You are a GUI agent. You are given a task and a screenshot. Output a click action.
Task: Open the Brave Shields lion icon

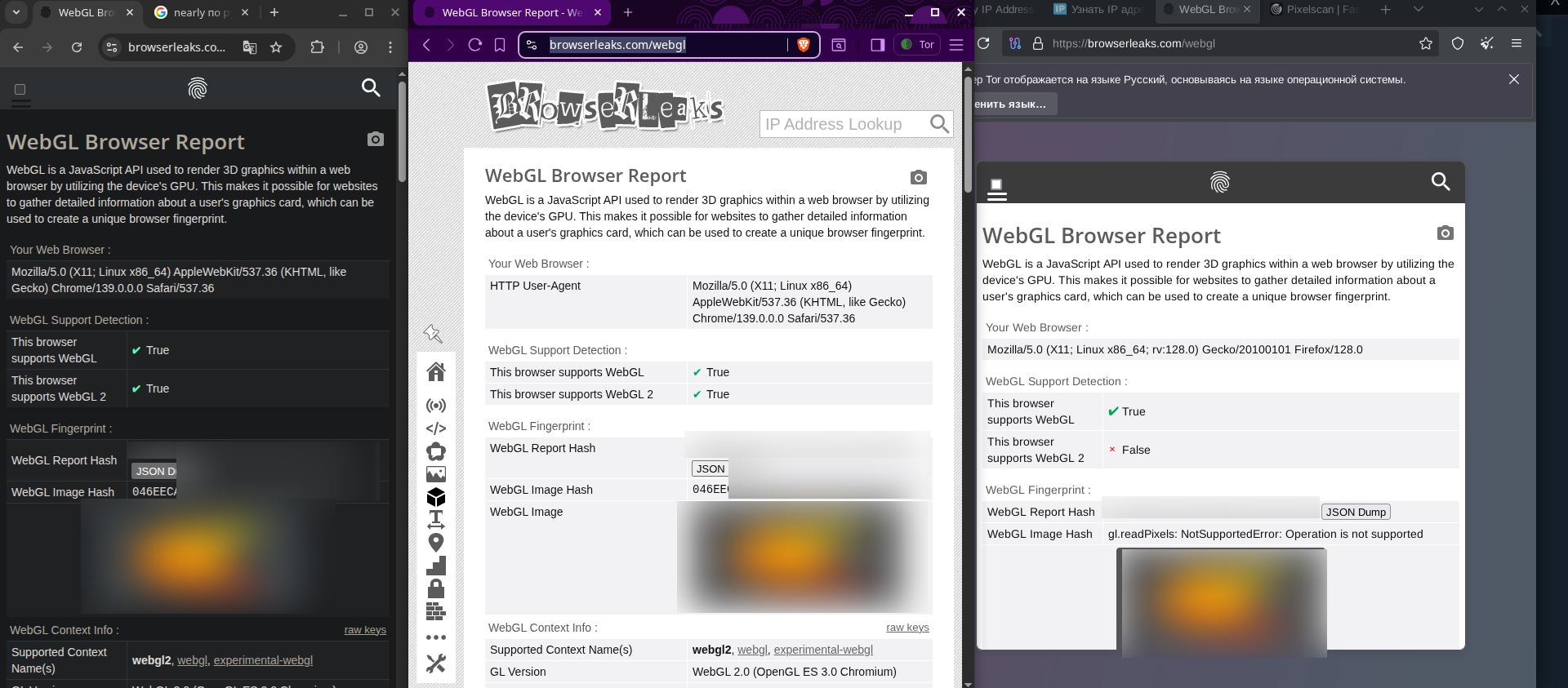(x=804, y=45)
